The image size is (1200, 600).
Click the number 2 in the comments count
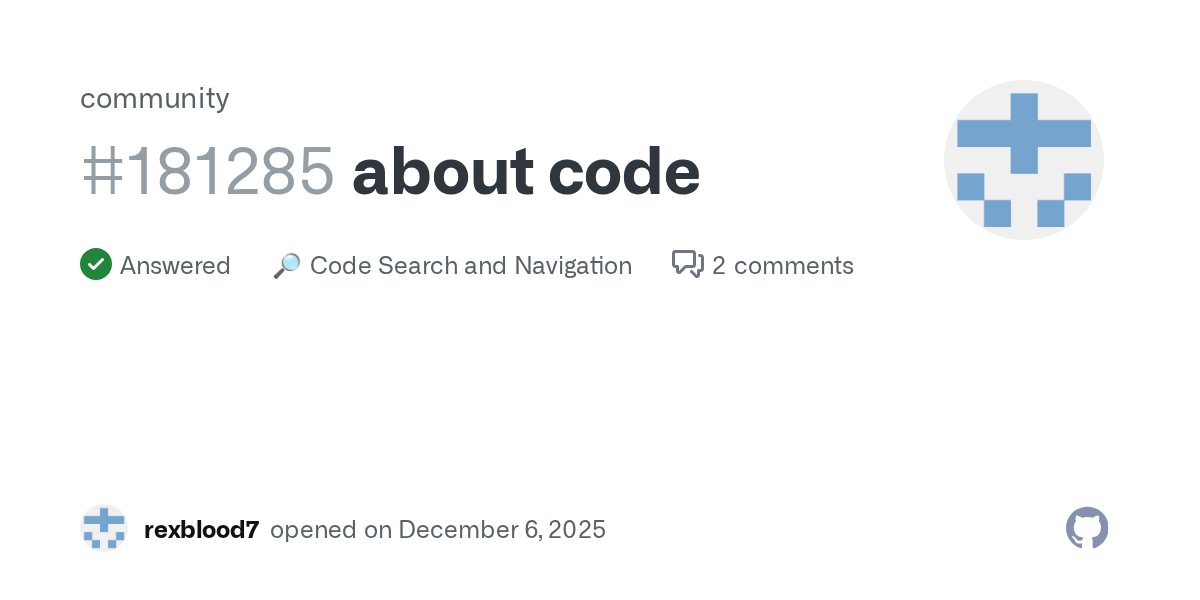click(x=719, y=265)
